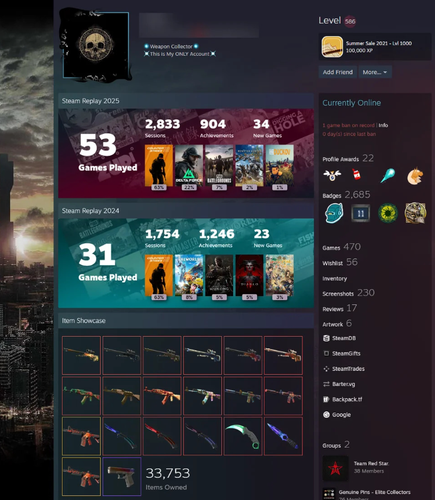Select the 8% game cover in Replay 2024
Screen dimensions: 435x500
[x=189, y=275]
